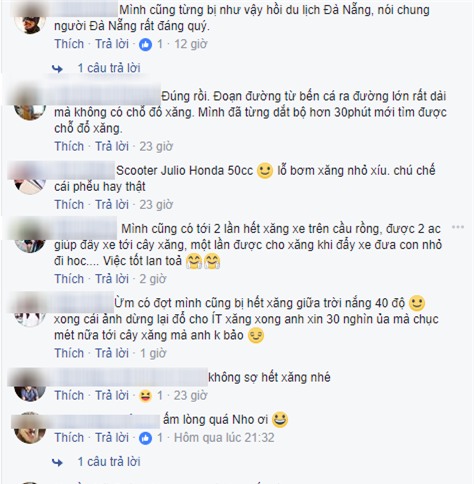Click reply arrow icon under 'ấm lòng' comment
The width and height of the screenshot is (474, 484).
[x=57, y=462]
